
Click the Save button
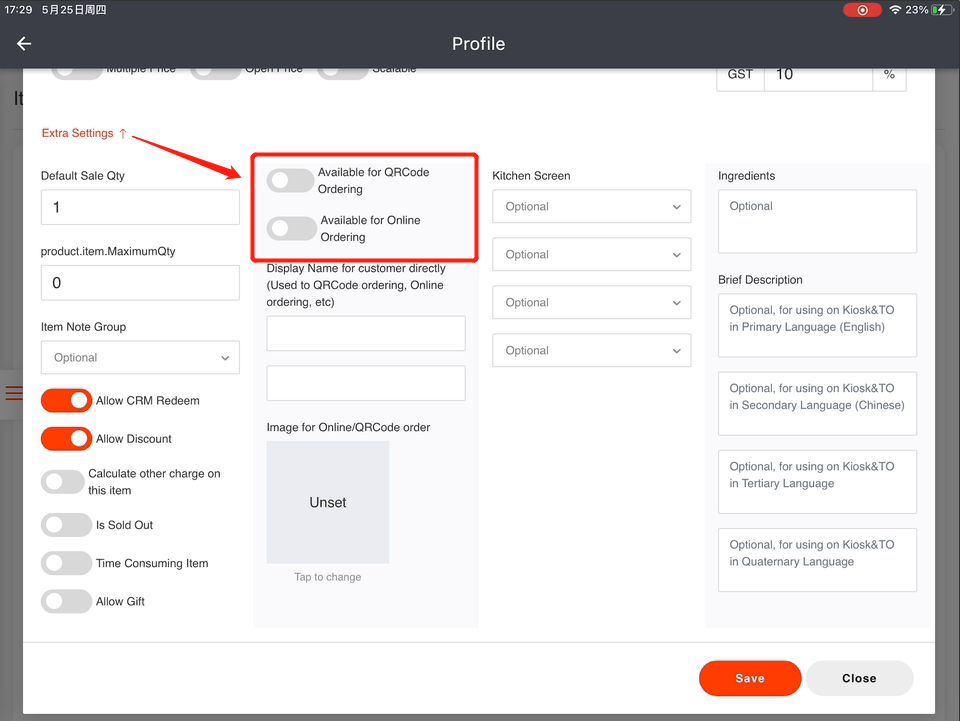tap(750, 678)
